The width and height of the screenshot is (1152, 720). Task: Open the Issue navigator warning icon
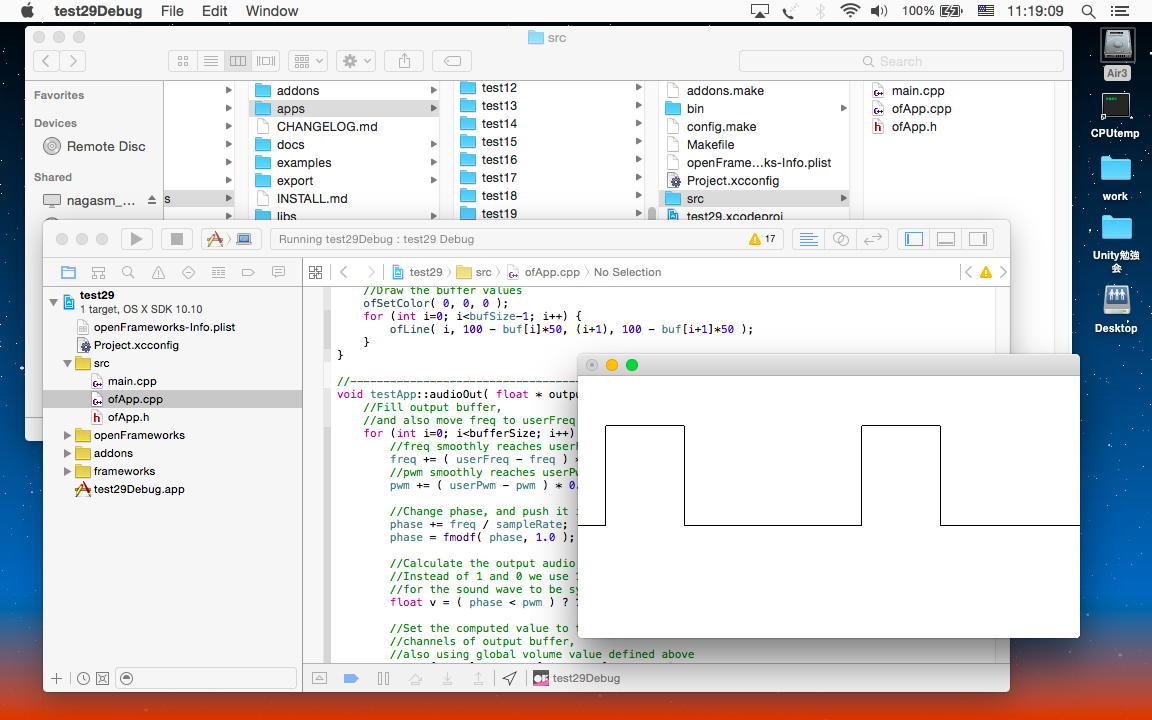pyautogui.click(x=158, y=272)
